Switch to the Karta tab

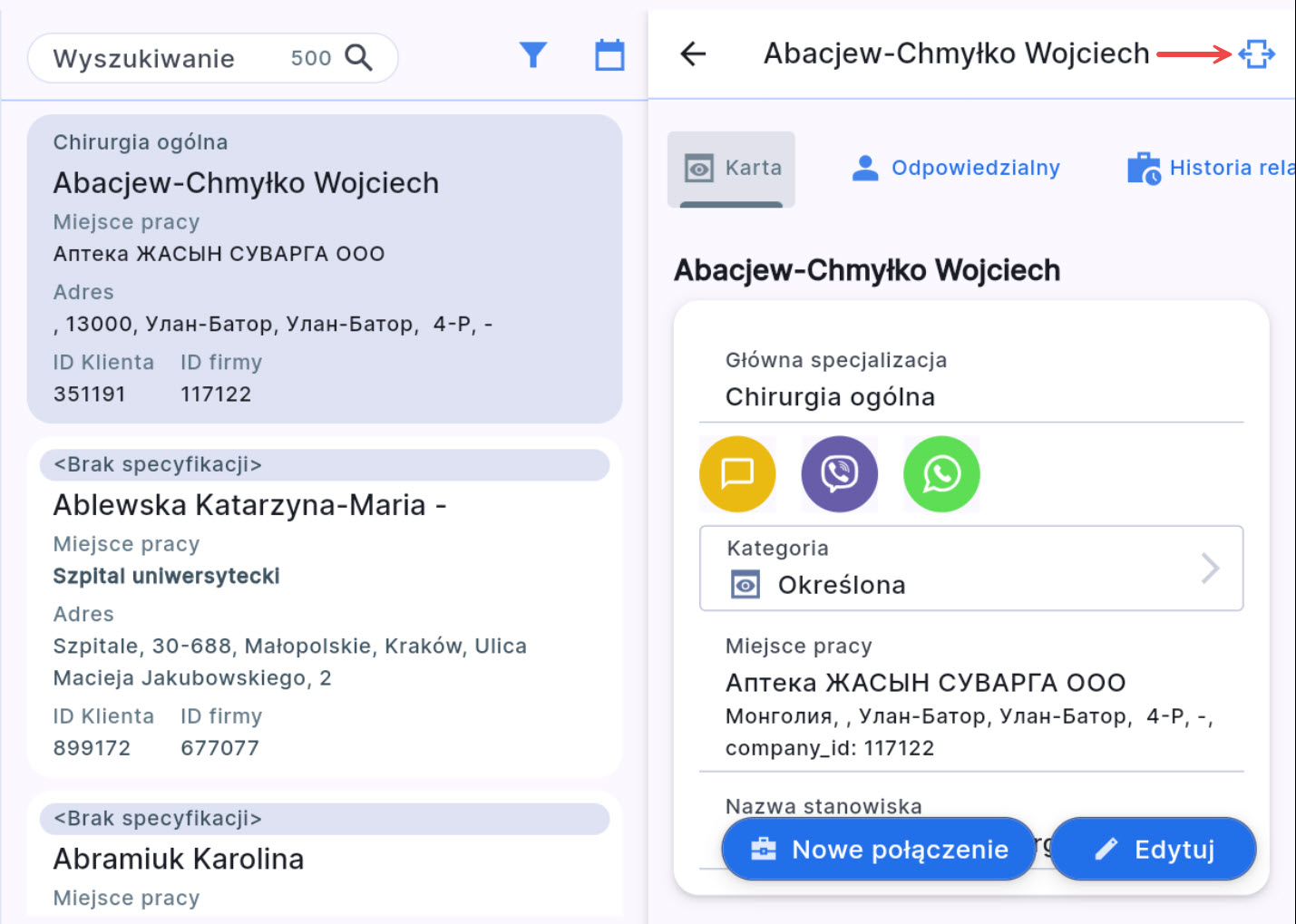click(732, 169)
